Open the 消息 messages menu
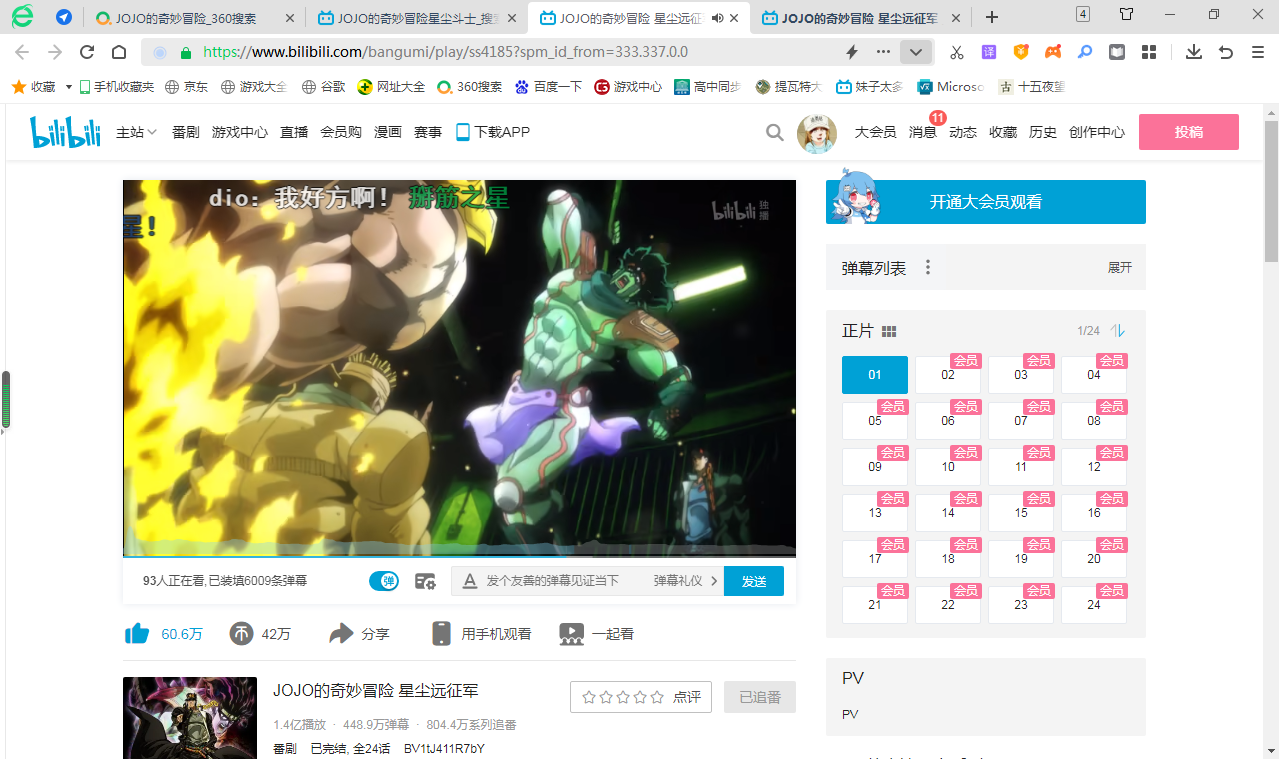The height and width of the screenshot is (759, 1279). pyautogui.click(x=922, y=132)
